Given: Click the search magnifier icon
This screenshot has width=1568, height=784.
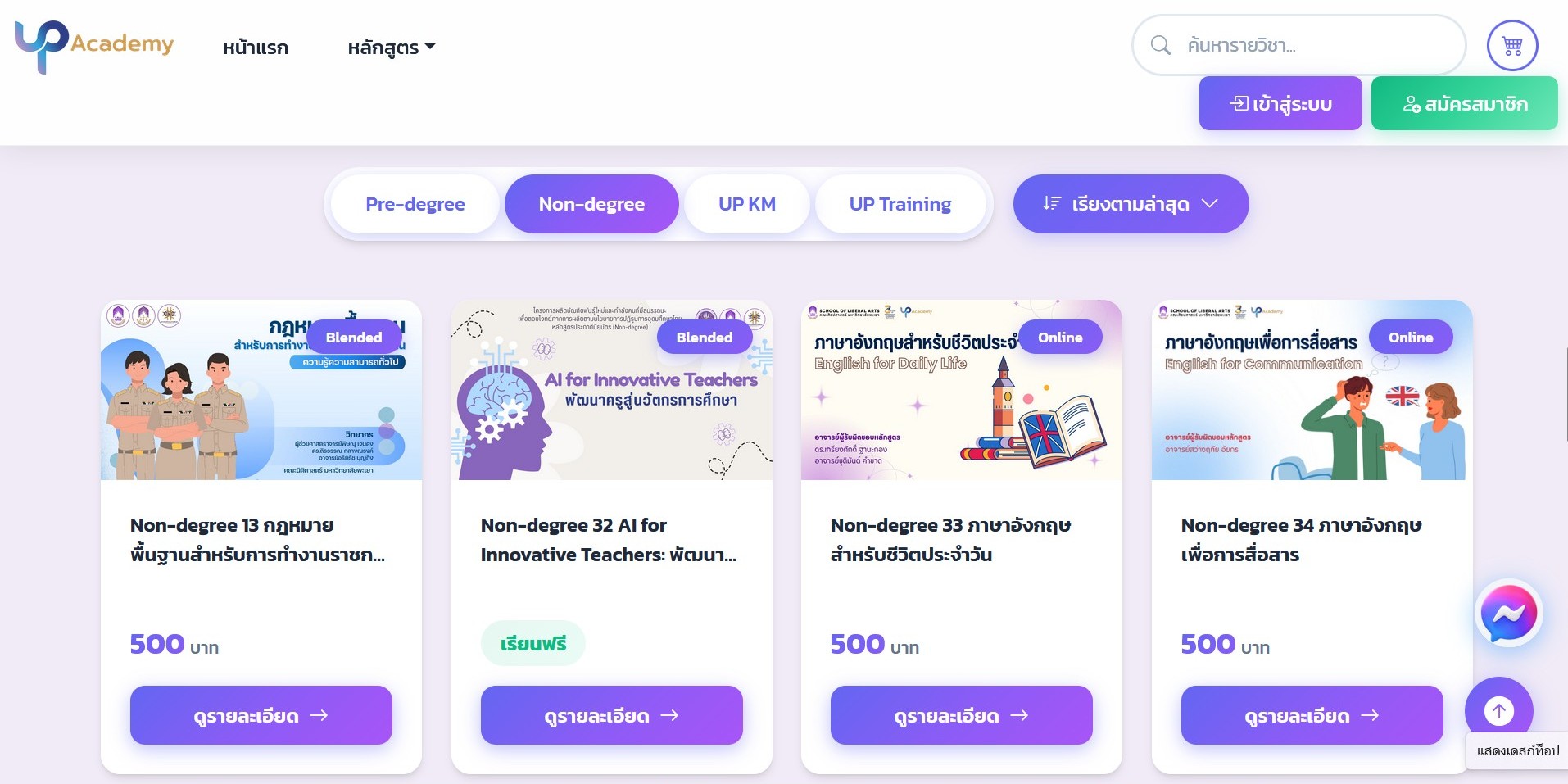Looking at the screenshot, I should pyautogui.click(x=1160, y=45).
